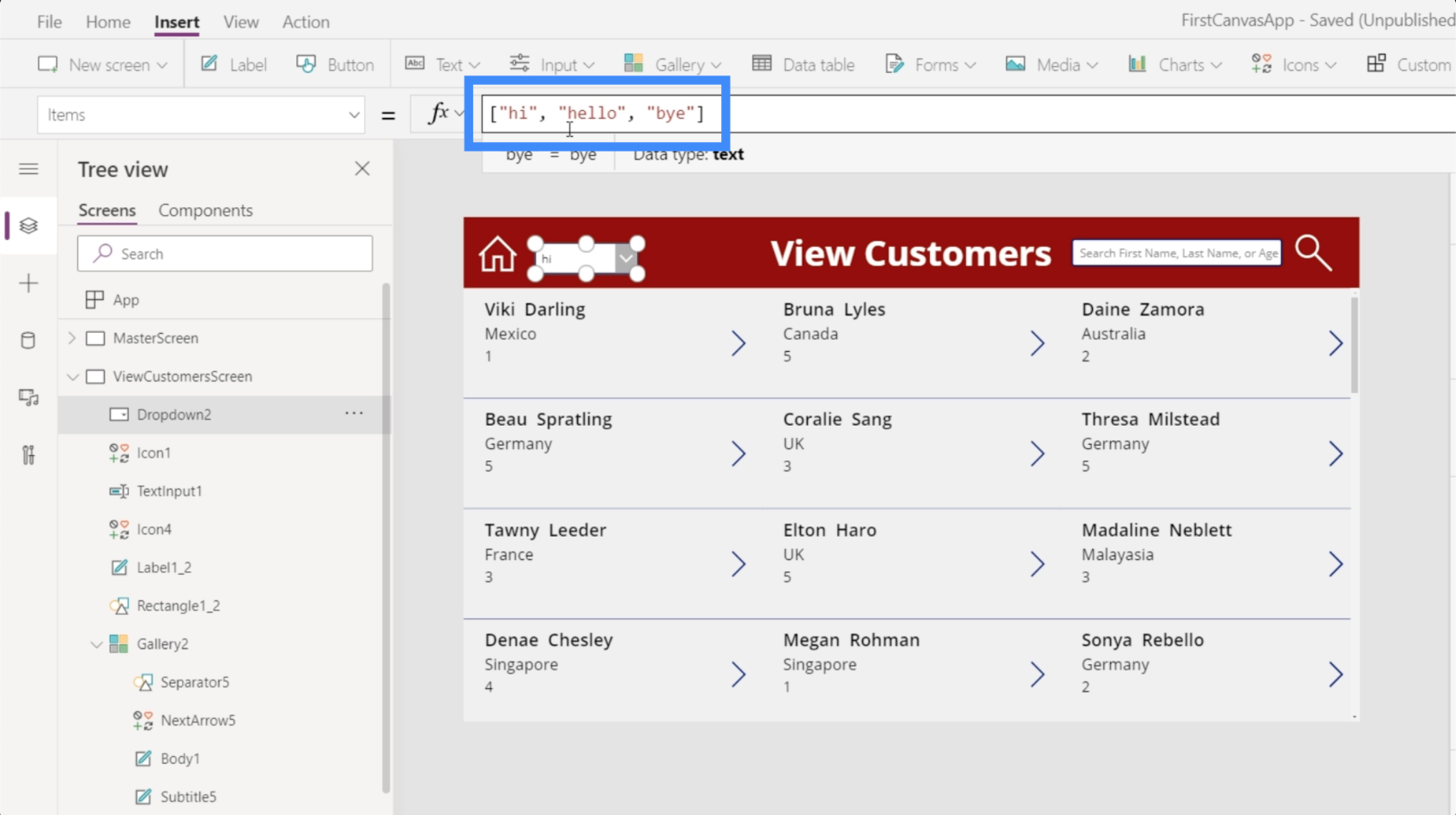Select ViewCustomersScreen in tree view

coord(182,376)
